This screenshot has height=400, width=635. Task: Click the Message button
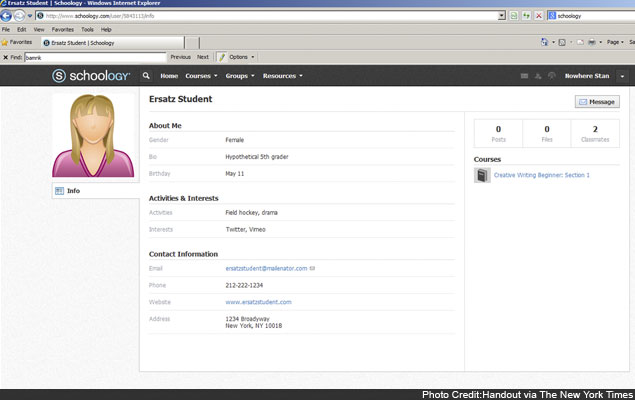coord(597,101)
